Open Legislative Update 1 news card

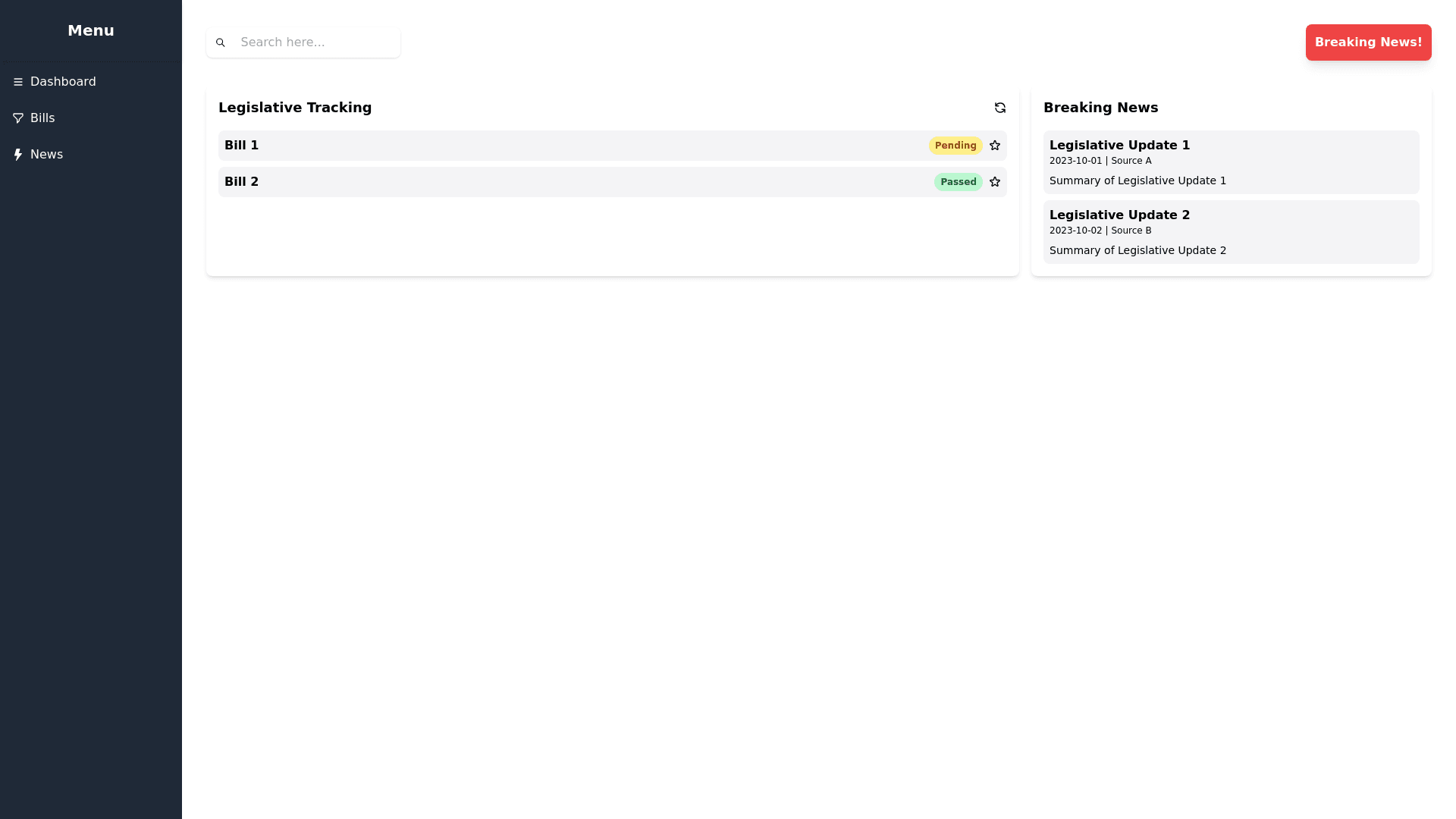(x=1230, y=162)
